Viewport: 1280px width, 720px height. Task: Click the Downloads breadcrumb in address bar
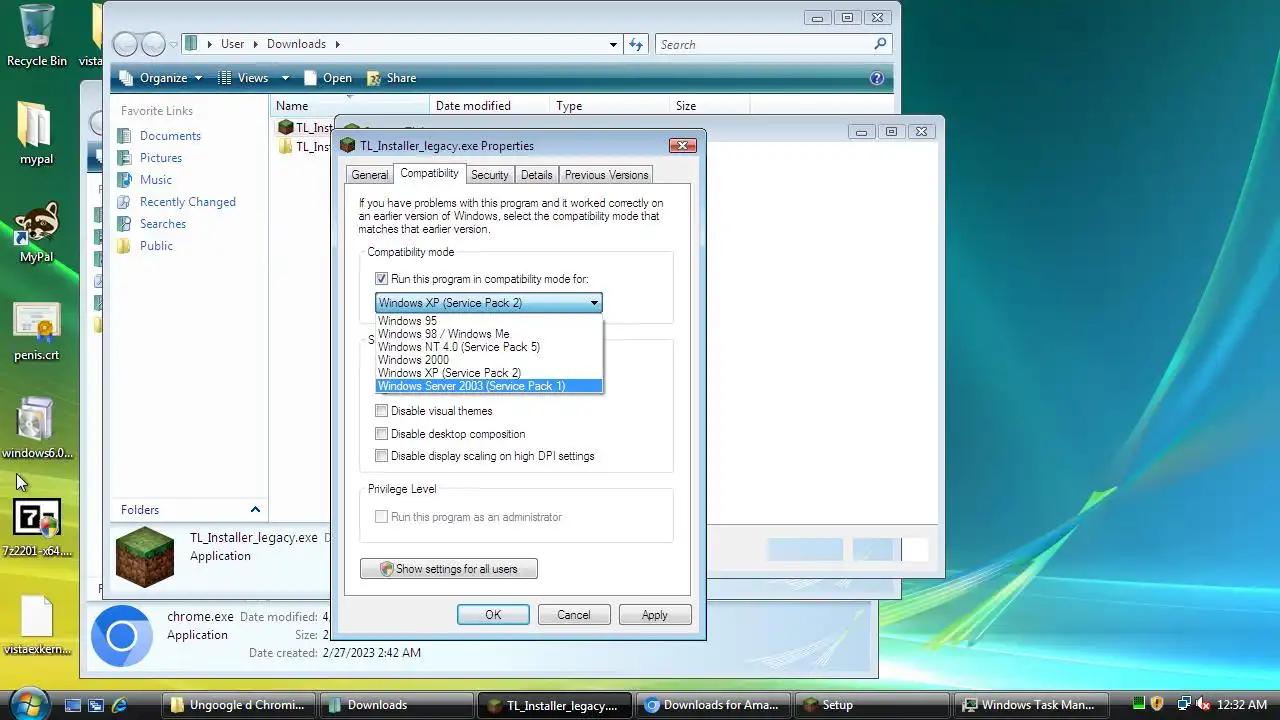[296, 44]
